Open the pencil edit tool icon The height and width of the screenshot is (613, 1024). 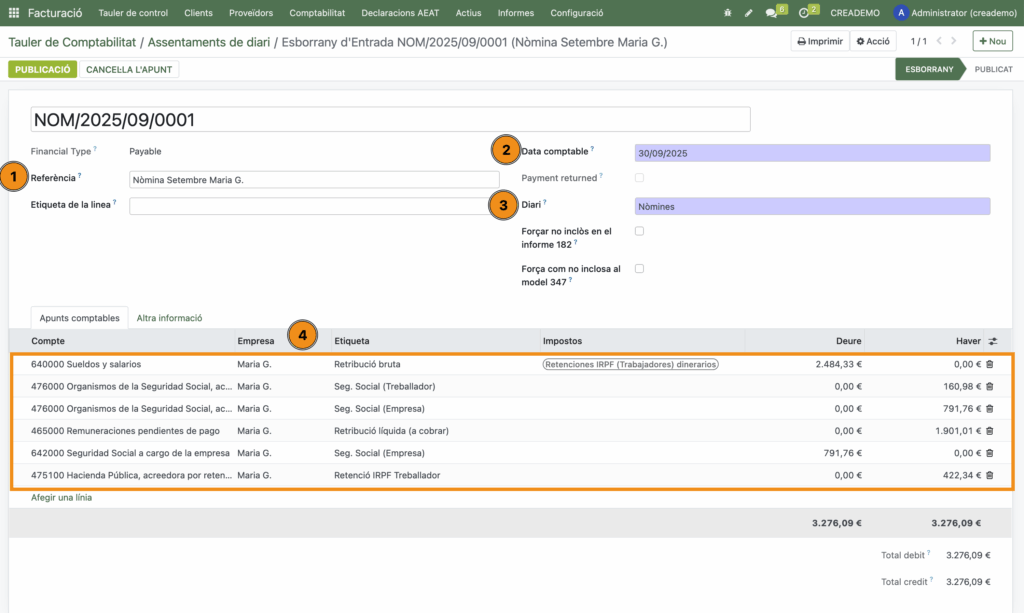749,13
